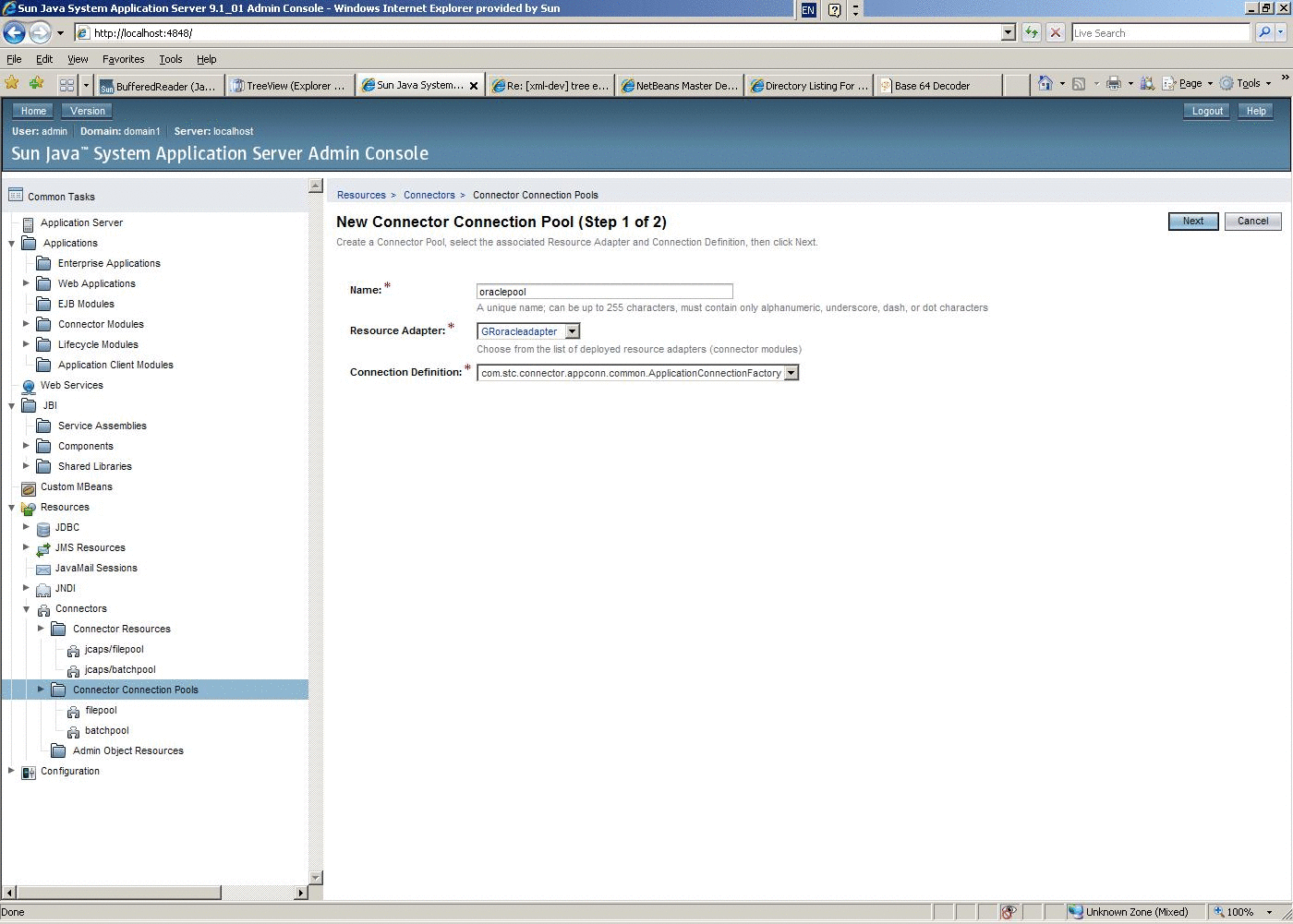
Task: Click the Version button
Action: tap(88, 111)
